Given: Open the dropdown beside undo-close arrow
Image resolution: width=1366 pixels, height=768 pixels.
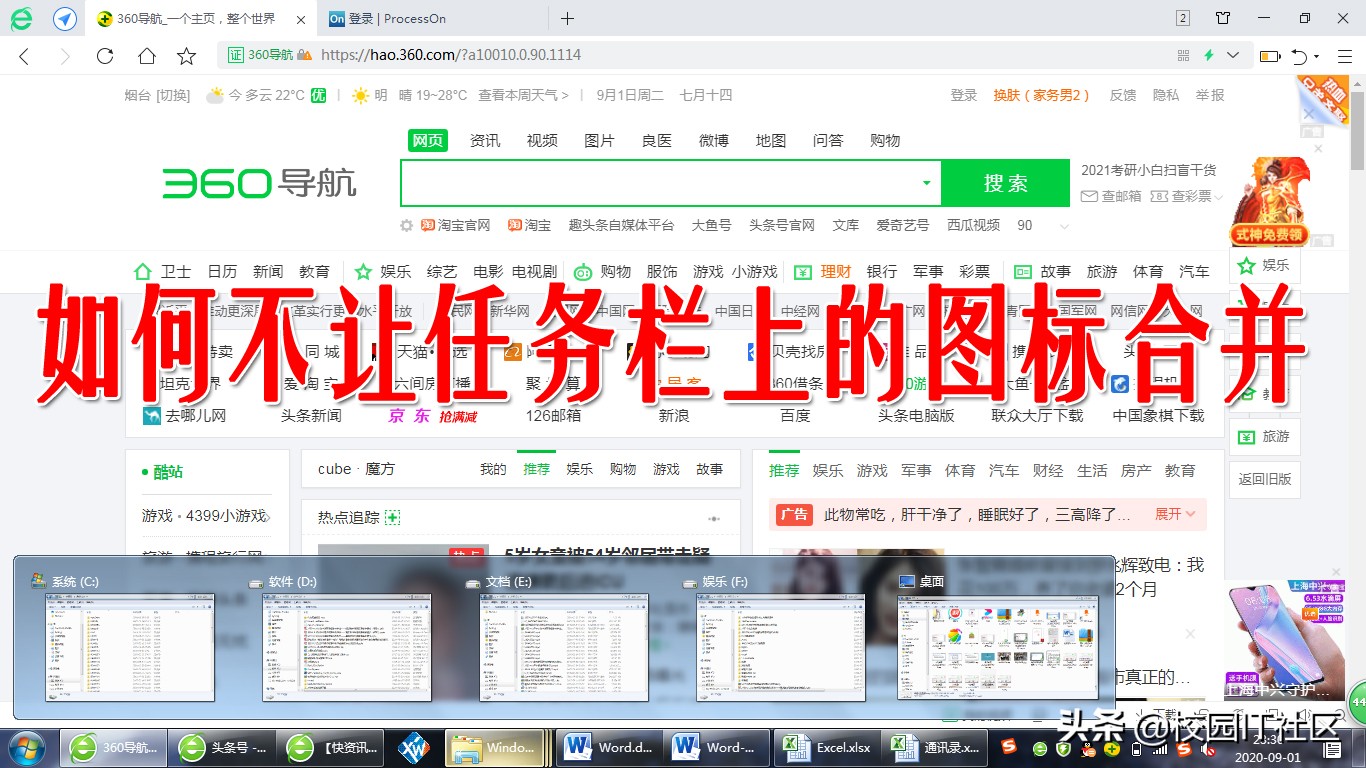Looking at the screenshot, I should point(1317,56).
